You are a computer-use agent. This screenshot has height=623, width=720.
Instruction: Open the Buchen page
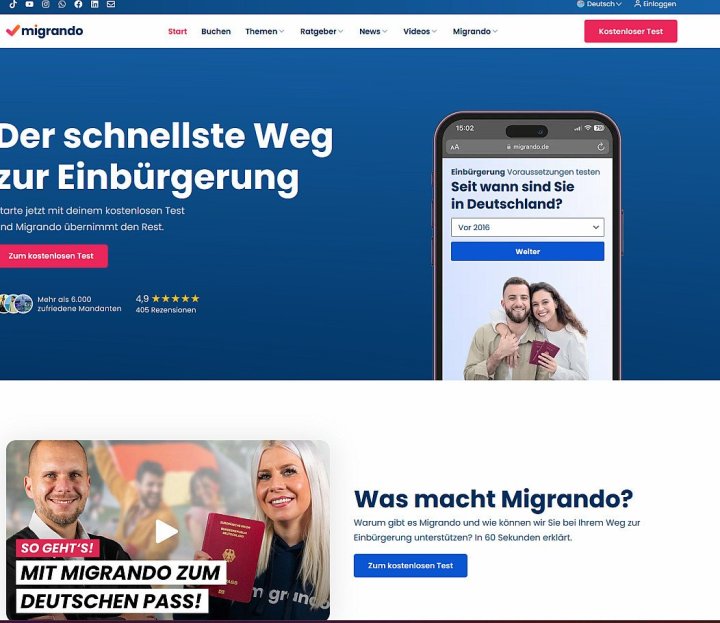point(216,31)
